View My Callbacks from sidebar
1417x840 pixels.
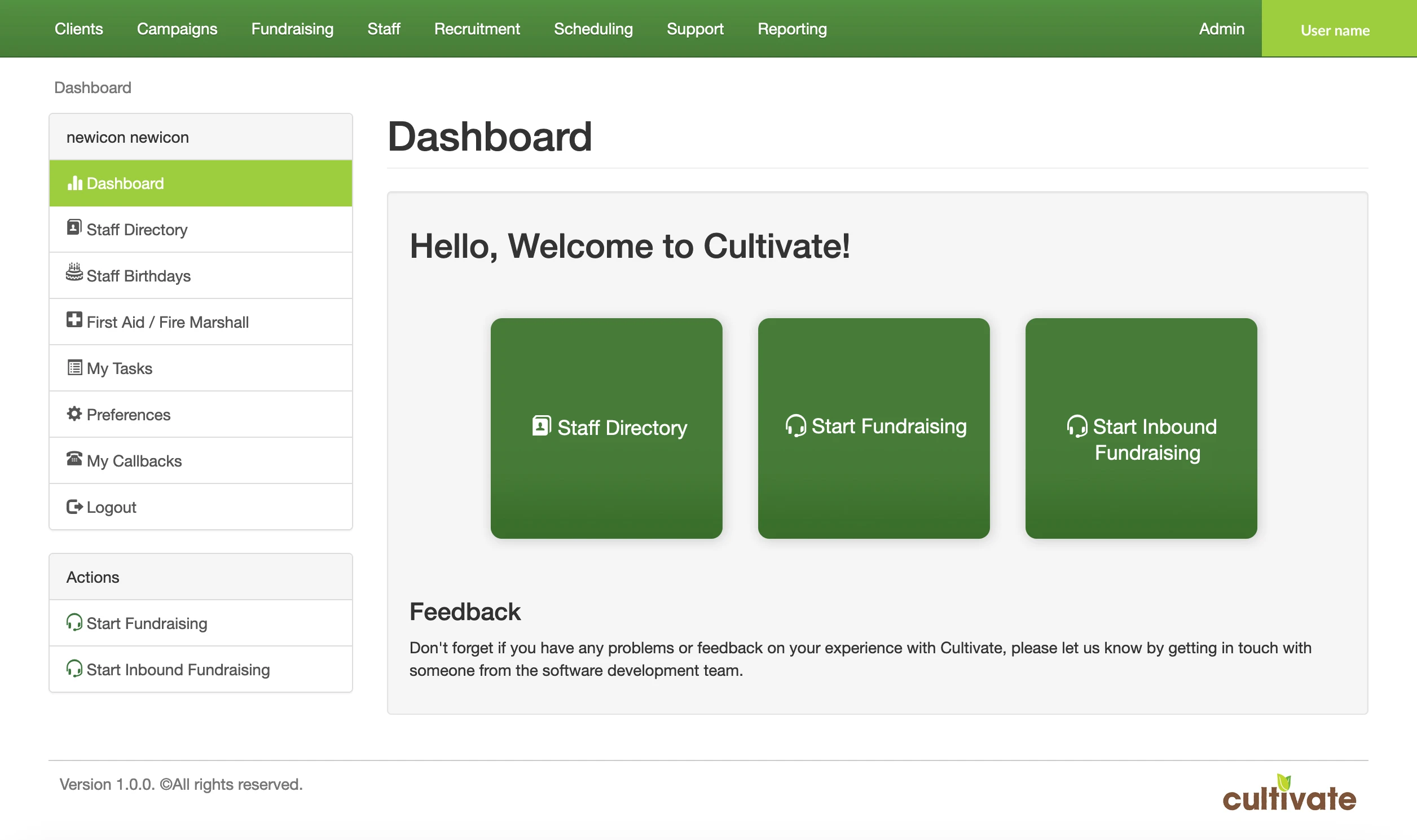click(201, 461)
